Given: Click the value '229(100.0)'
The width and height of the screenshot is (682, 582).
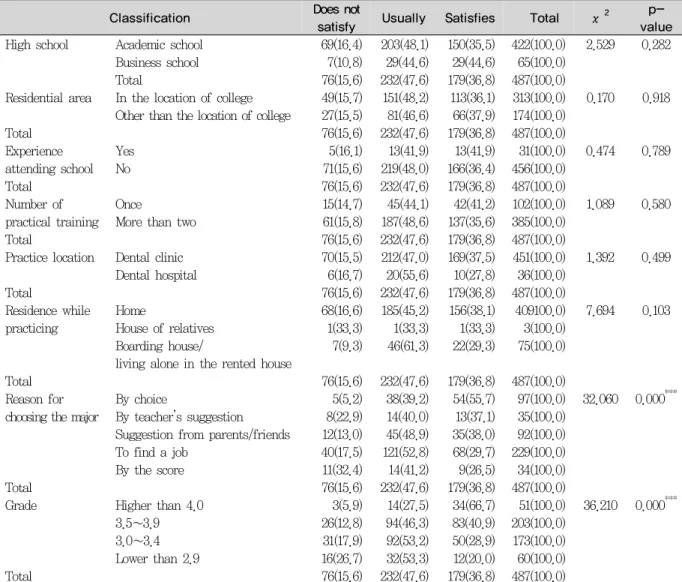Looking at the screenshot, I should click(x=538, y=453).
